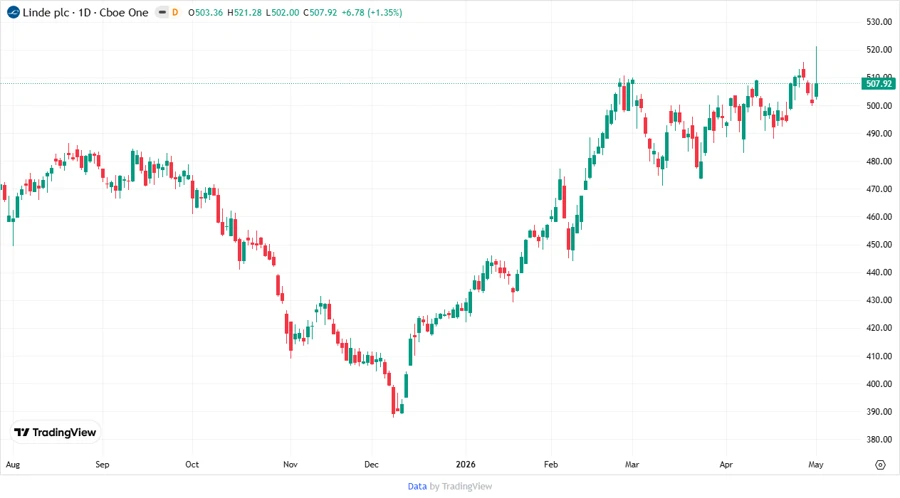Click the green 507.92 current price label
This screenshot has width=900, height=498.
(879, 84)
